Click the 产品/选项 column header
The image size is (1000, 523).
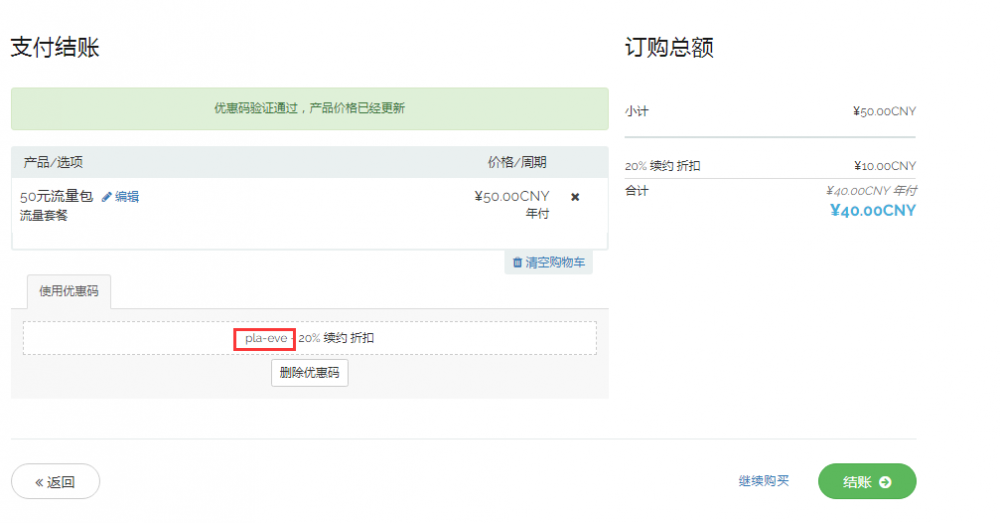point(53,162)
